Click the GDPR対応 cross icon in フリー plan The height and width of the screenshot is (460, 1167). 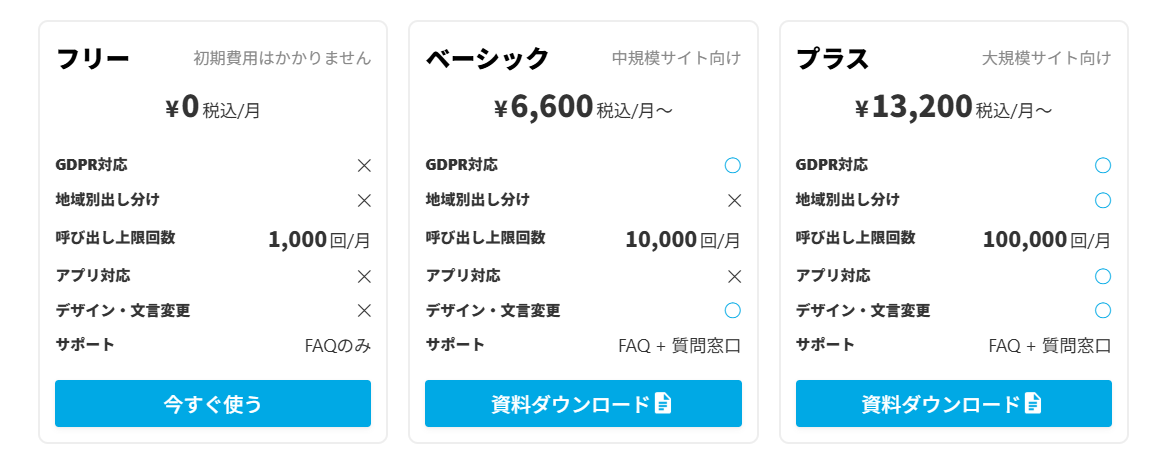[364, 166]
